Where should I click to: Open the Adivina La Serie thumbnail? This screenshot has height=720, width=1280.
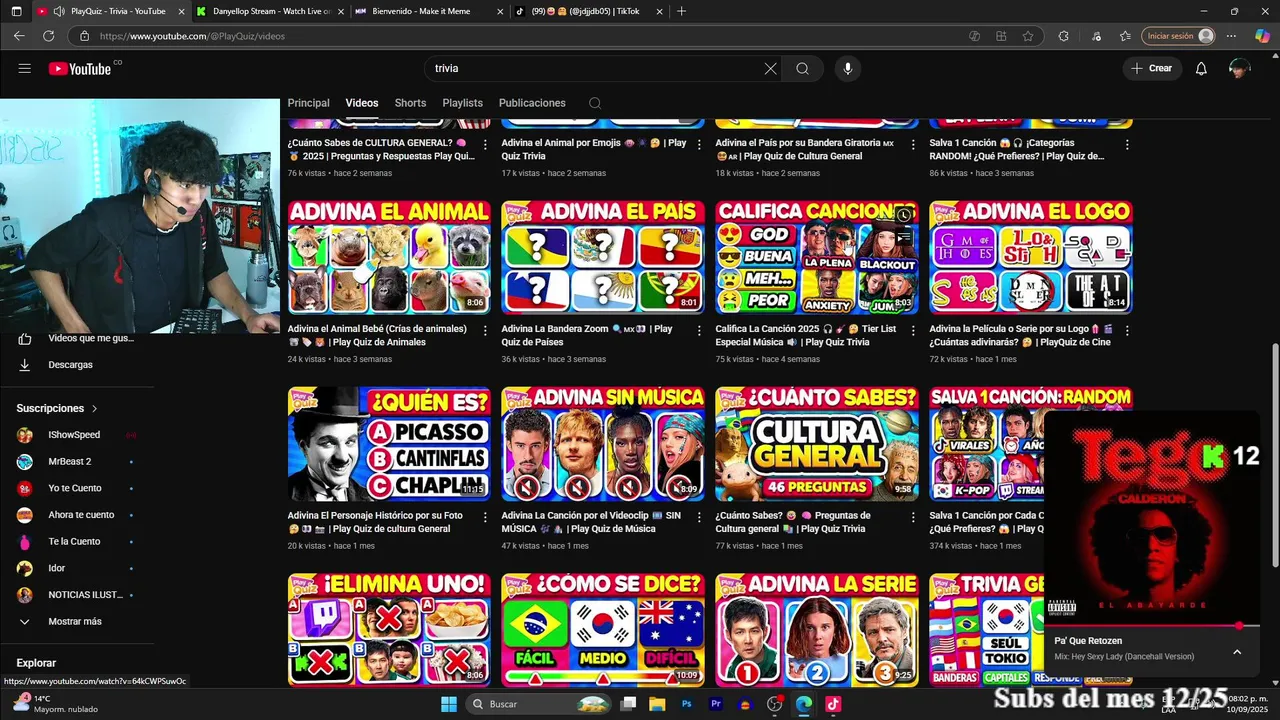pos(817,629)
